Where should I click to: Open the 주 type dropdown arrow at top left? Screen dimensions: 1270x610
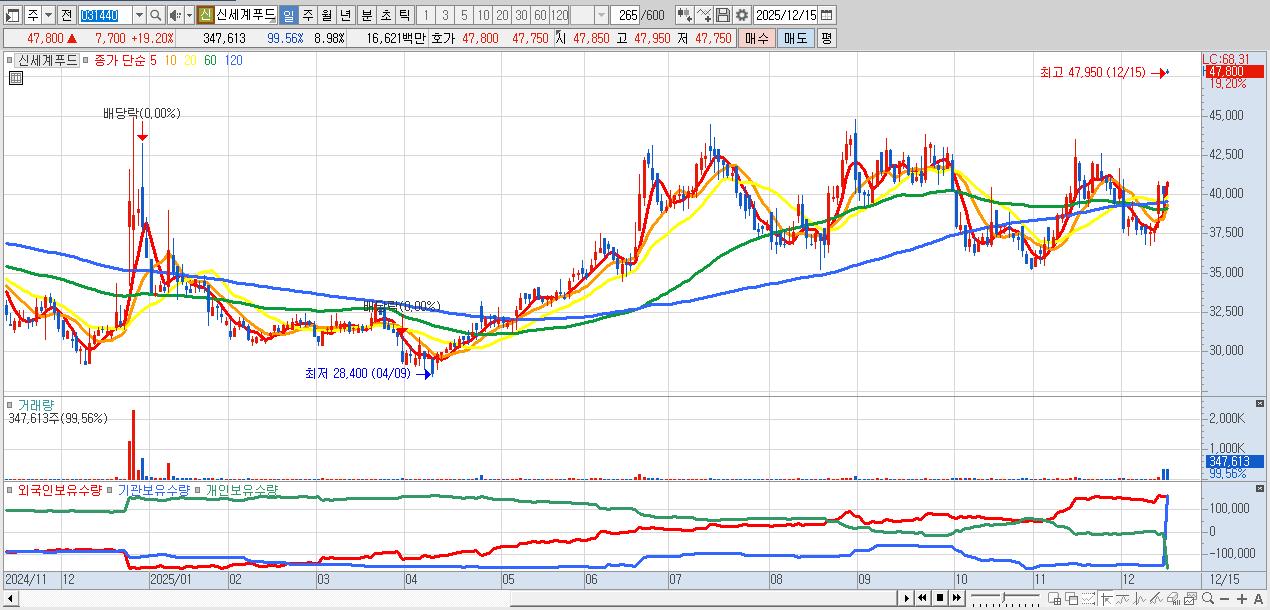[x=48, y=15]
